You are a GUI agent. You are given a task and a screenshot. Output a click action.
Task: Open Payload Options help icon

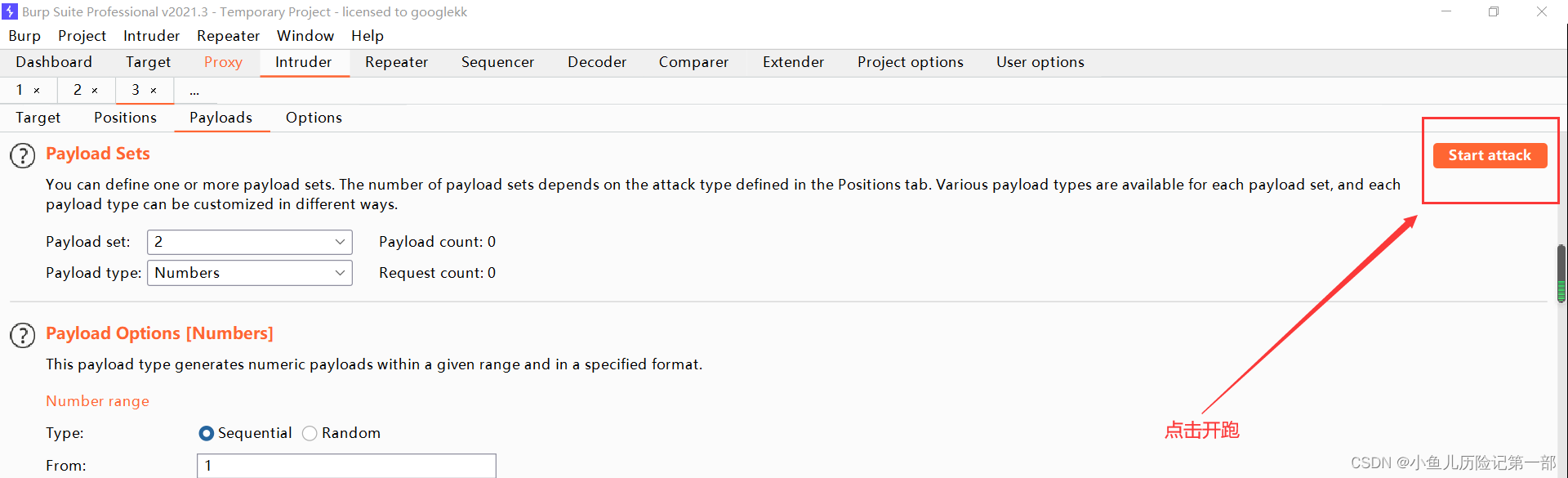23,335
